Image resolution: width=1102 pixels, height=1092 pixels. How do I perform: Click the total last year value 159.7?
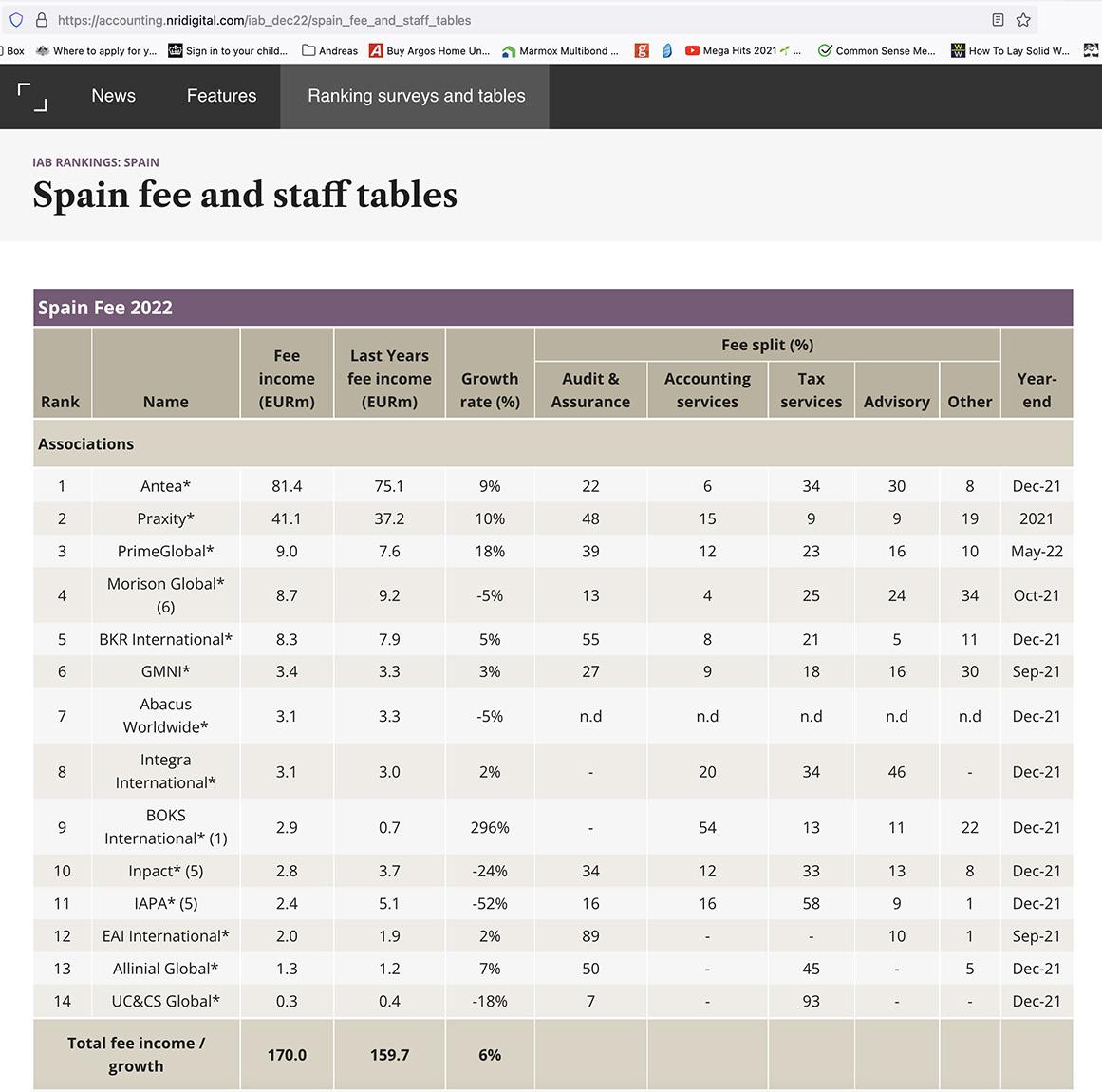(389, 1054)
